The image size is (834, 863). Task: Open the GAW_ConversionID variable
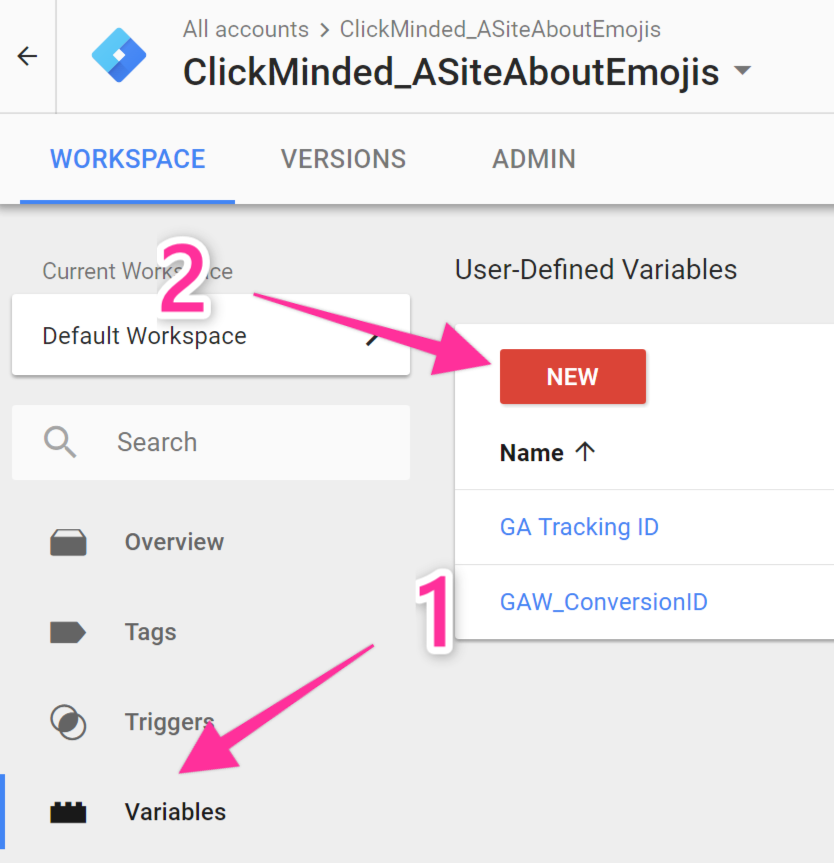click(603, 602)
